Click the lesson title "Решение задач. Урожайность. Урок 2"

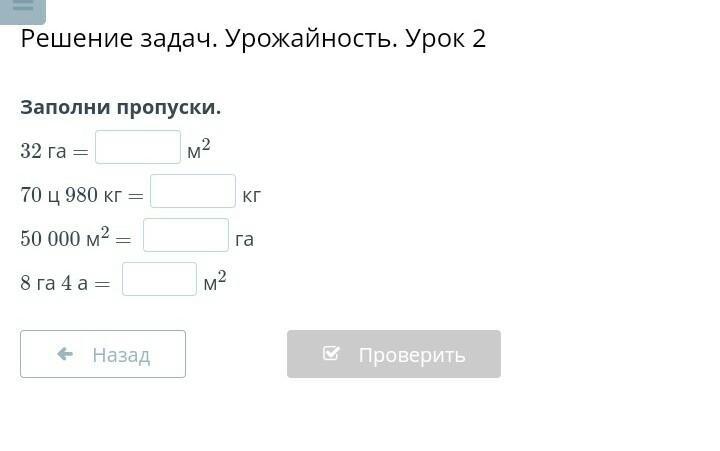pos(253,40)
